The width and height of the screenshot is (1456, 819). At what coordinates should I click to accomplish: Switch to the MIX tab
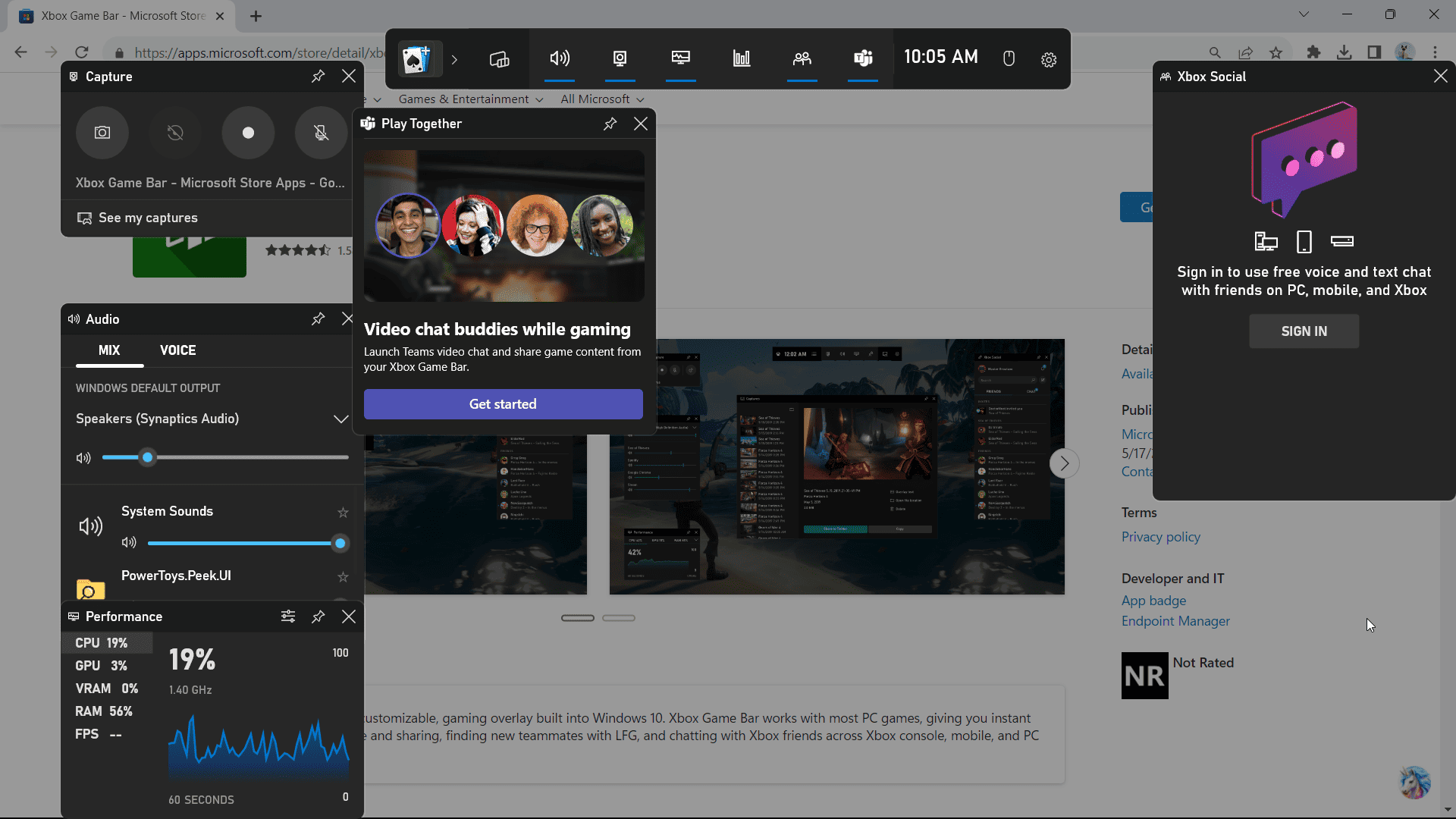coord(109,350)
